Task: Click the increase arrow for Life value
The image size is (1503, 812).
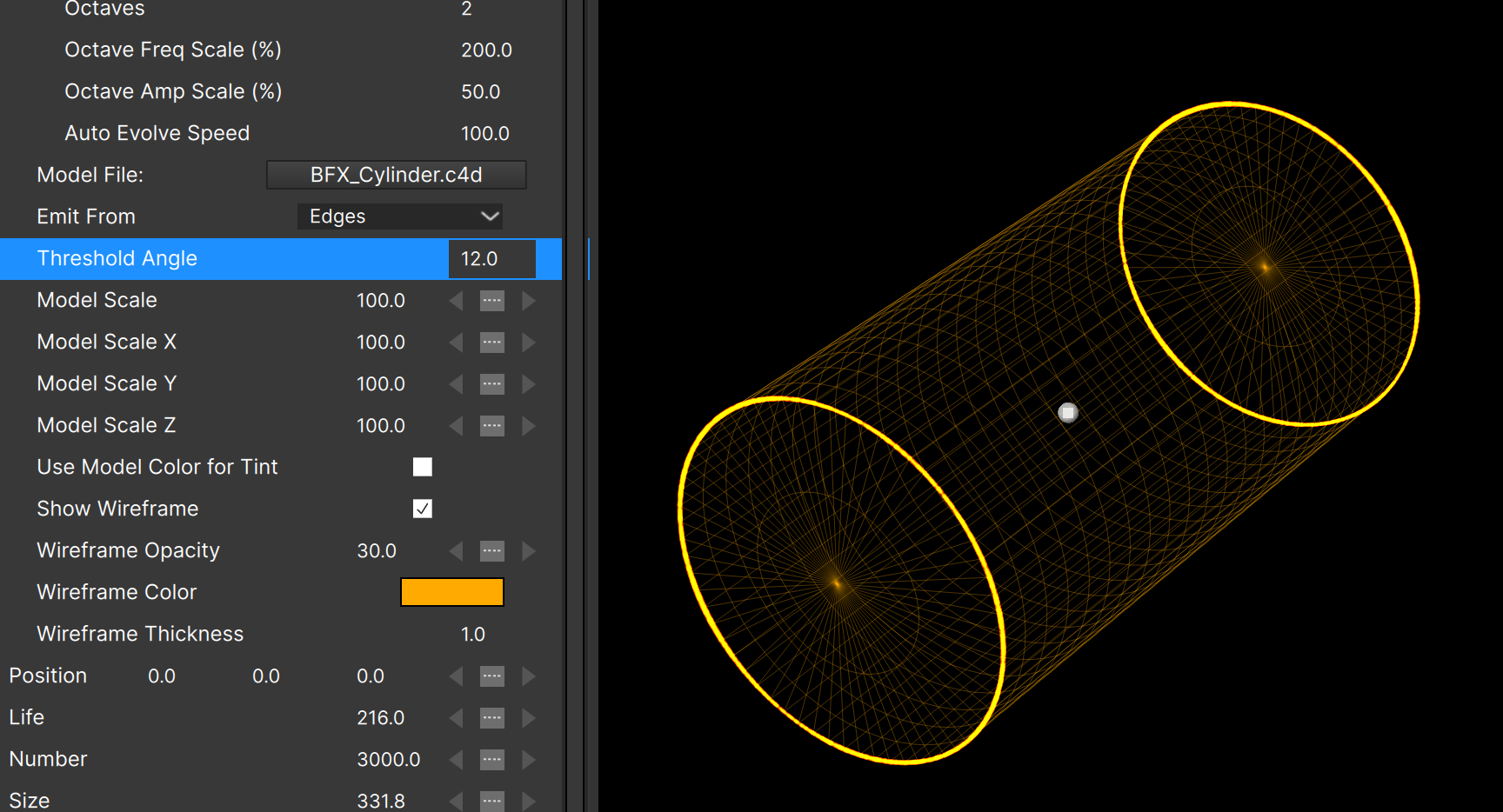Action: point(529,717)
